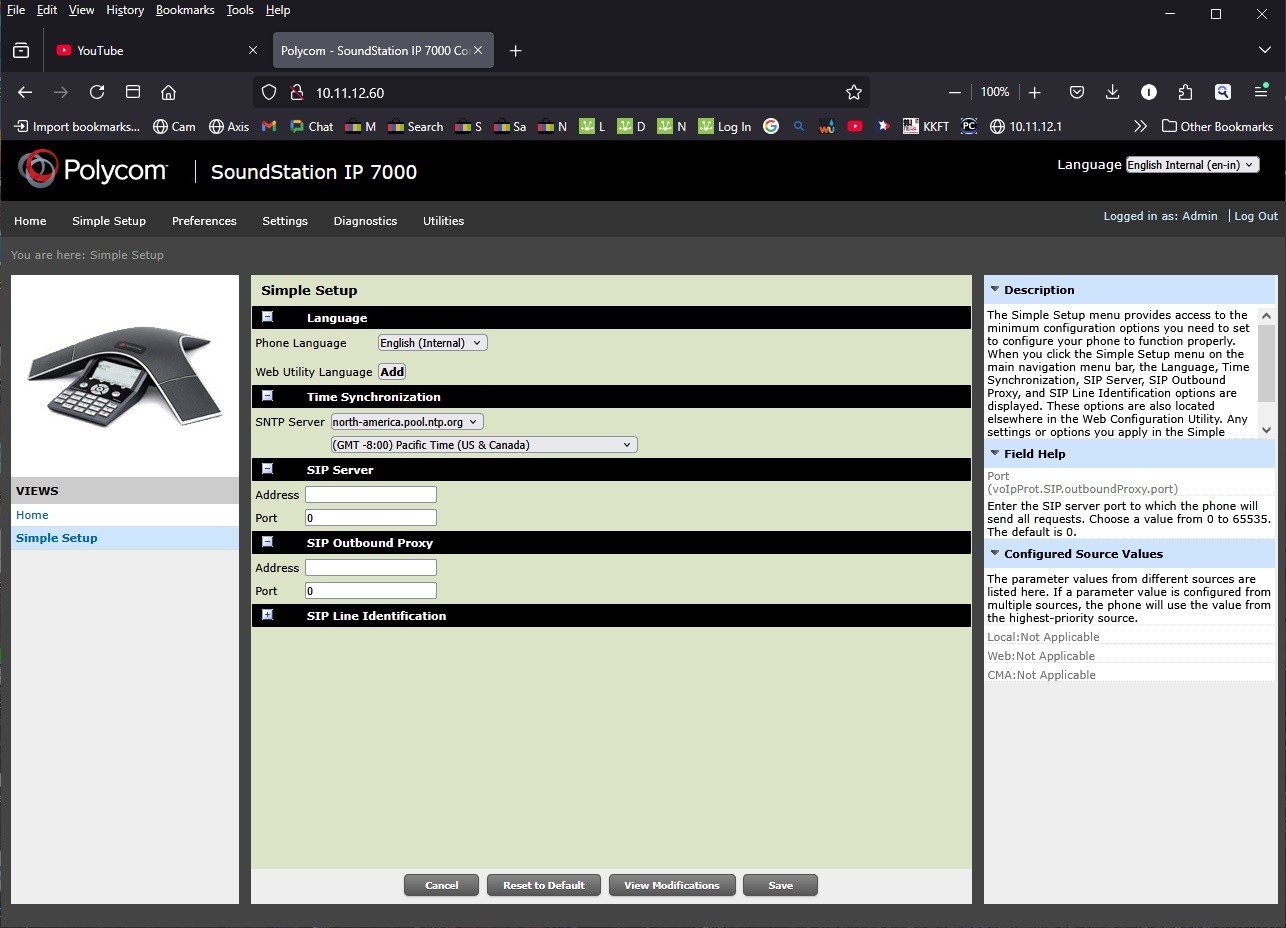
Task: Click the browser home icon
Action: coord(168,92)
